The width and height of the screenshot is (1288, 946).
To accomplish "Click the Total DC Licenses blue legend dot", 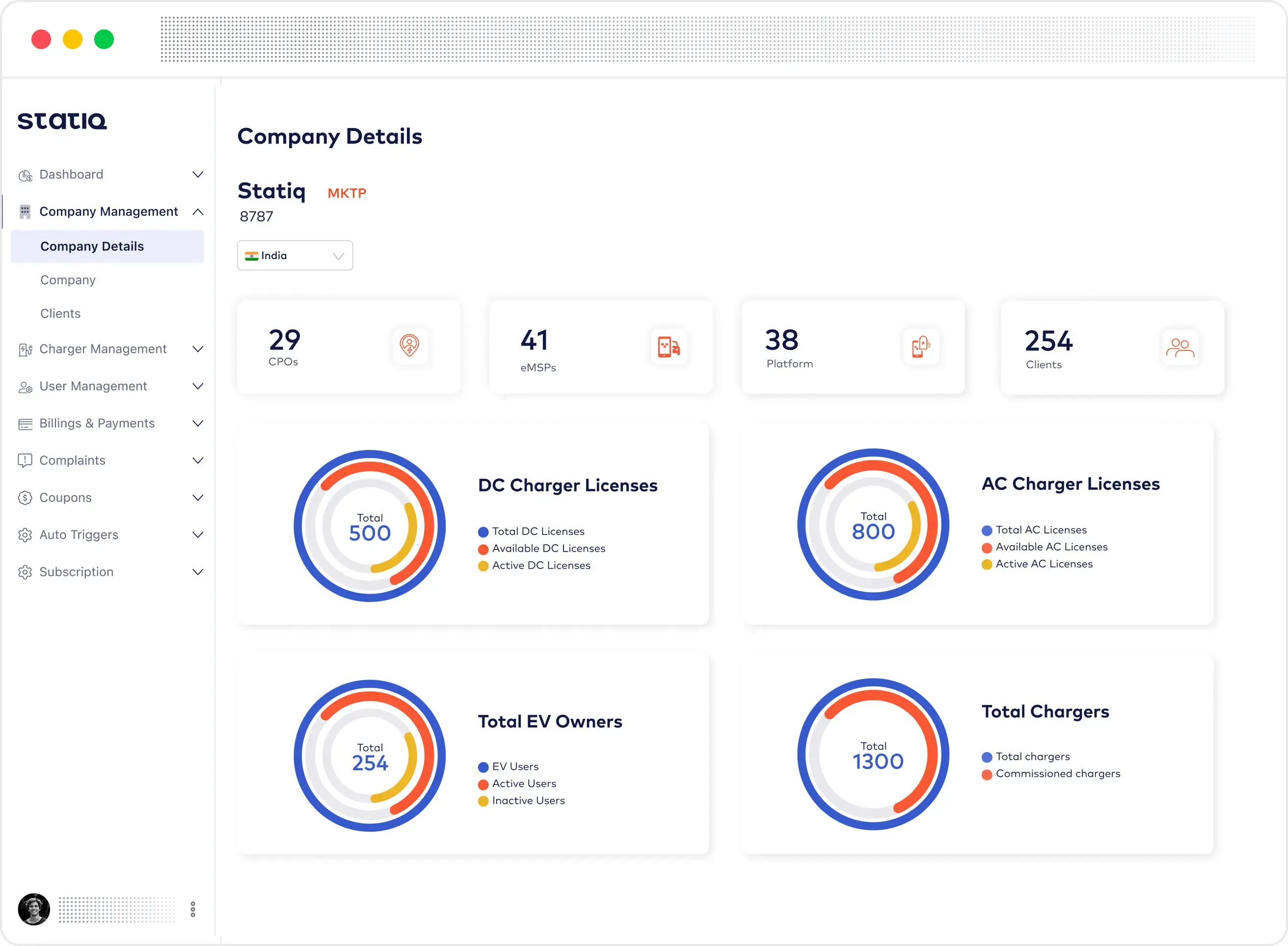I will pyautogui.click(x=483, y=532).
